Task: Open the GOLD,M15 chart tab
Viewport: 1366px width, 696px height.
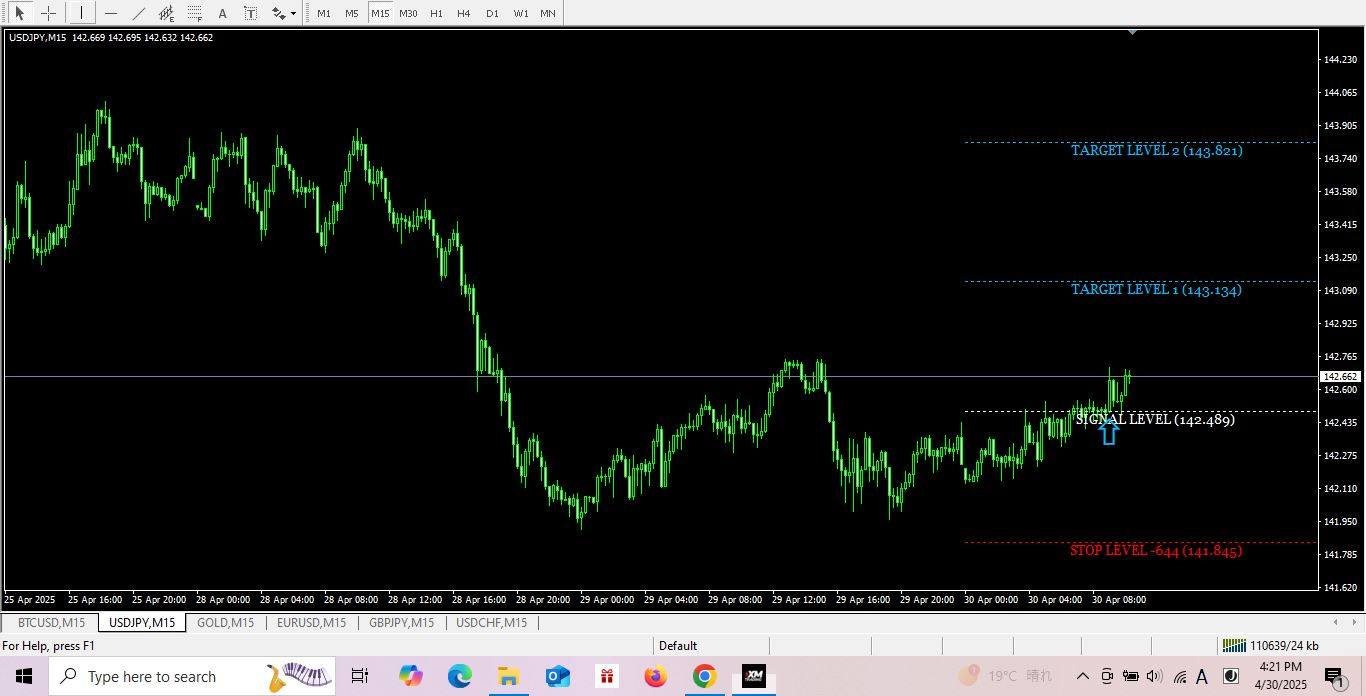Action: click(x=225, y=623)
